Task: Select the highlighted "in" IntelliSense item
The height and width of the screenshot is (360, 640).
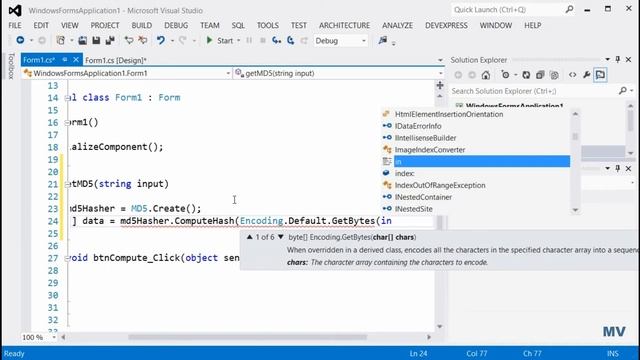Action: click(x=482, y=161)
